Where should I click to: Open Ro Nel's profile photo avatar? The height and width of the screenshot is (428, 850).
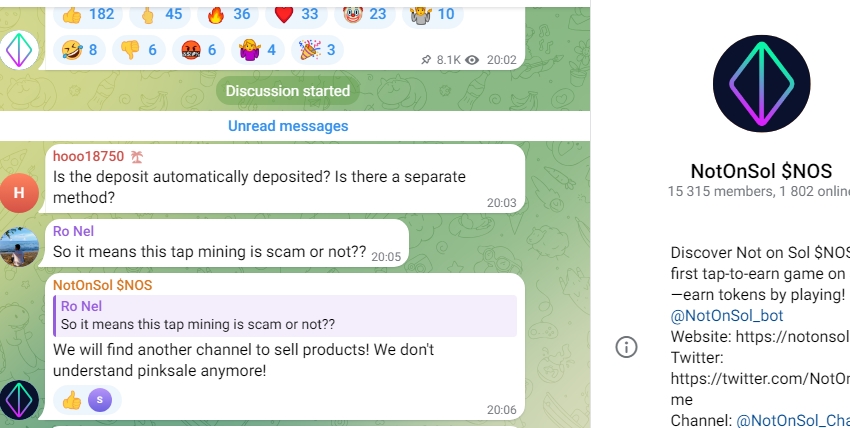(19, 247)
